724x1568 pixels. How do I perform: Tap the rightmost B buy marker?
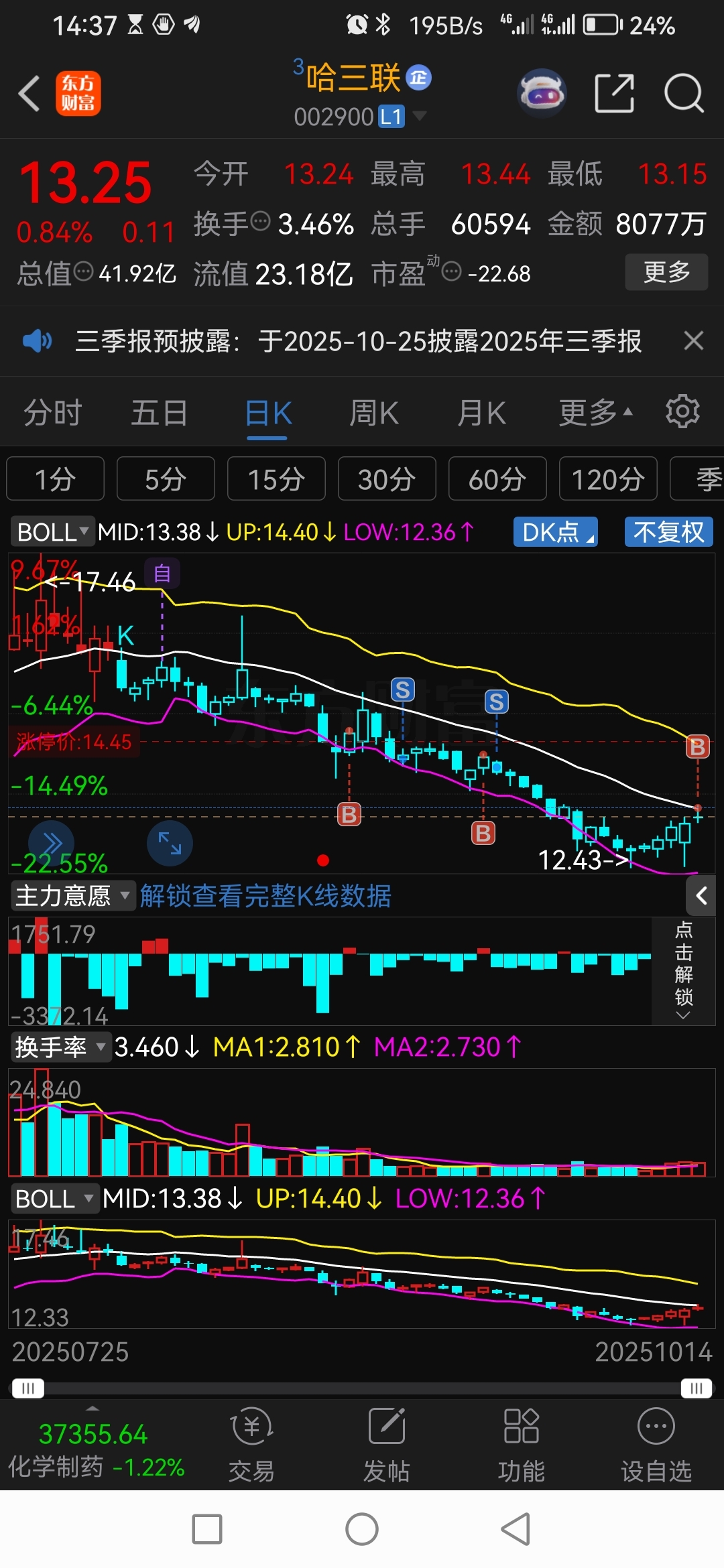(x=697, y=746)
